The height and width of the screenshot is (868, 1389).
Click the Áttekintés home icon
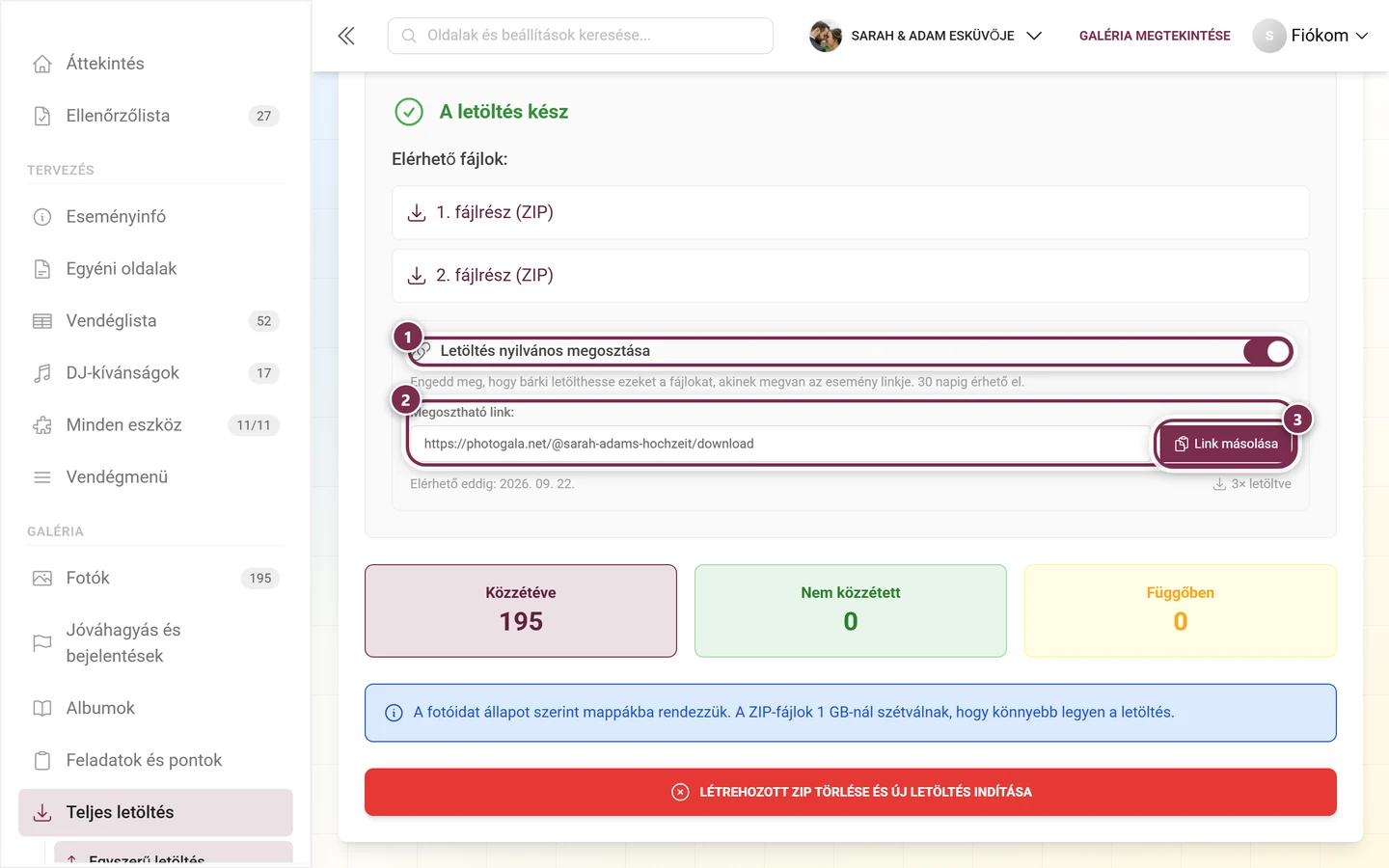(42, 64)
